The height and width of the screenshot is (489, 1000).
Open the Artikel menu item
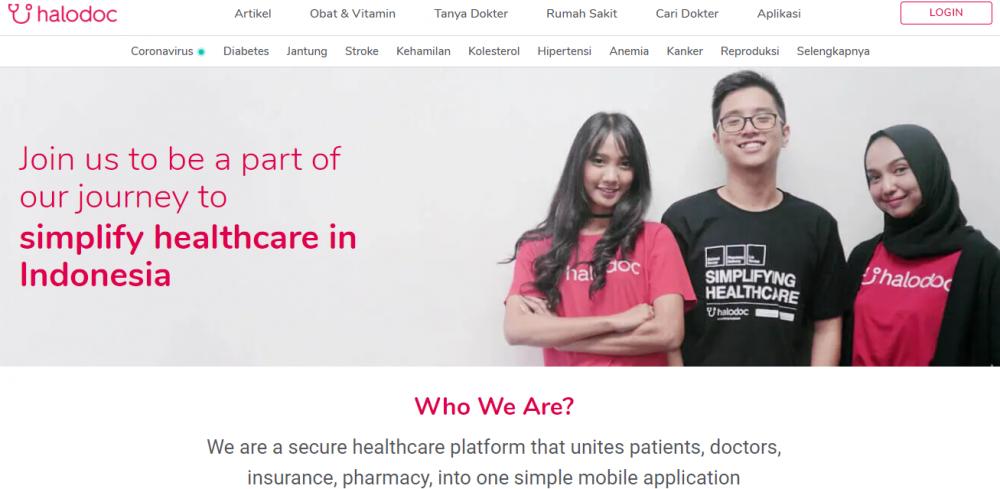pos(253,13)
